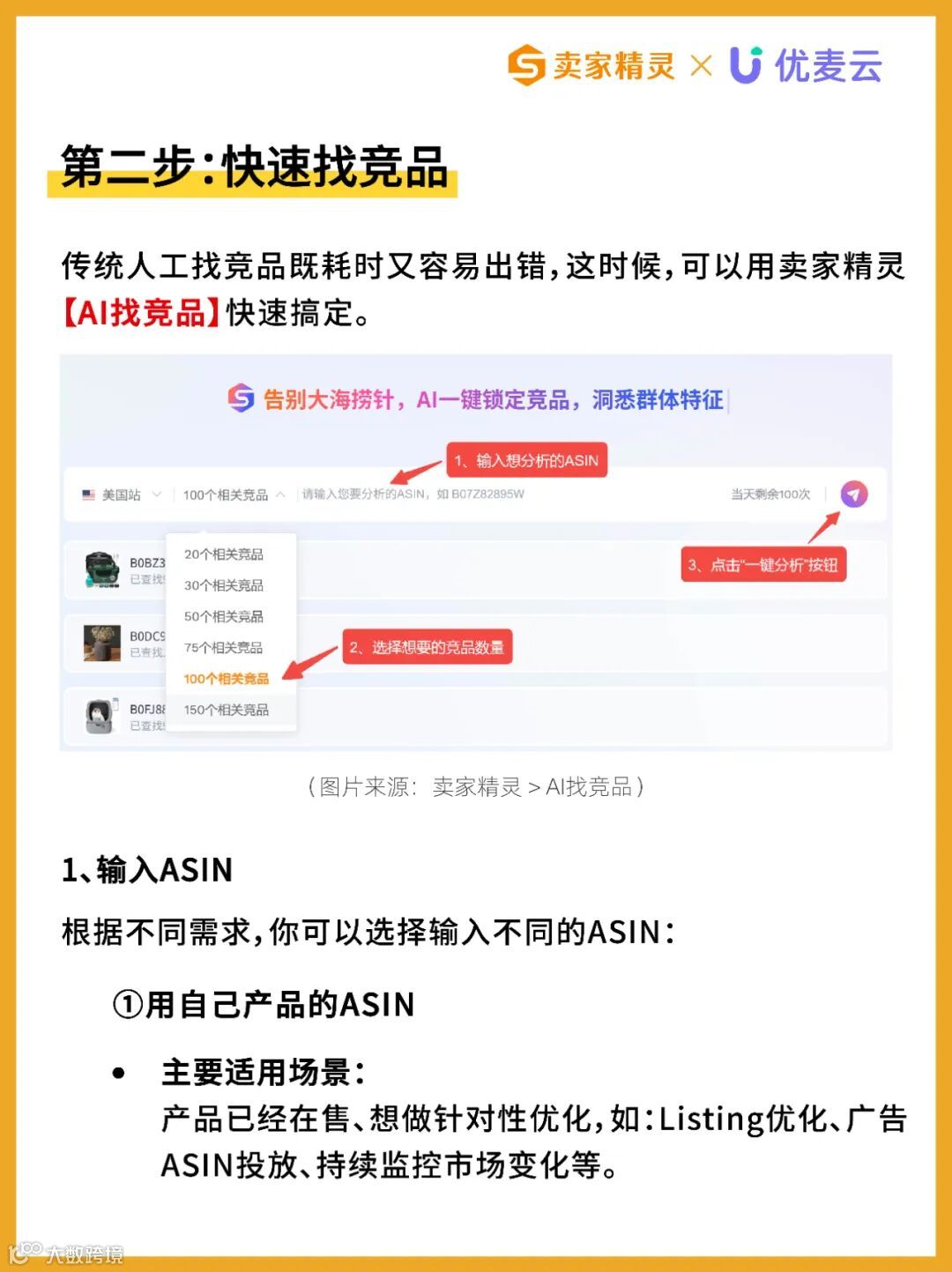Click the SellerSprite logo in banner headline
This screenshot has width=952, height=1272.
coord(241,398)
